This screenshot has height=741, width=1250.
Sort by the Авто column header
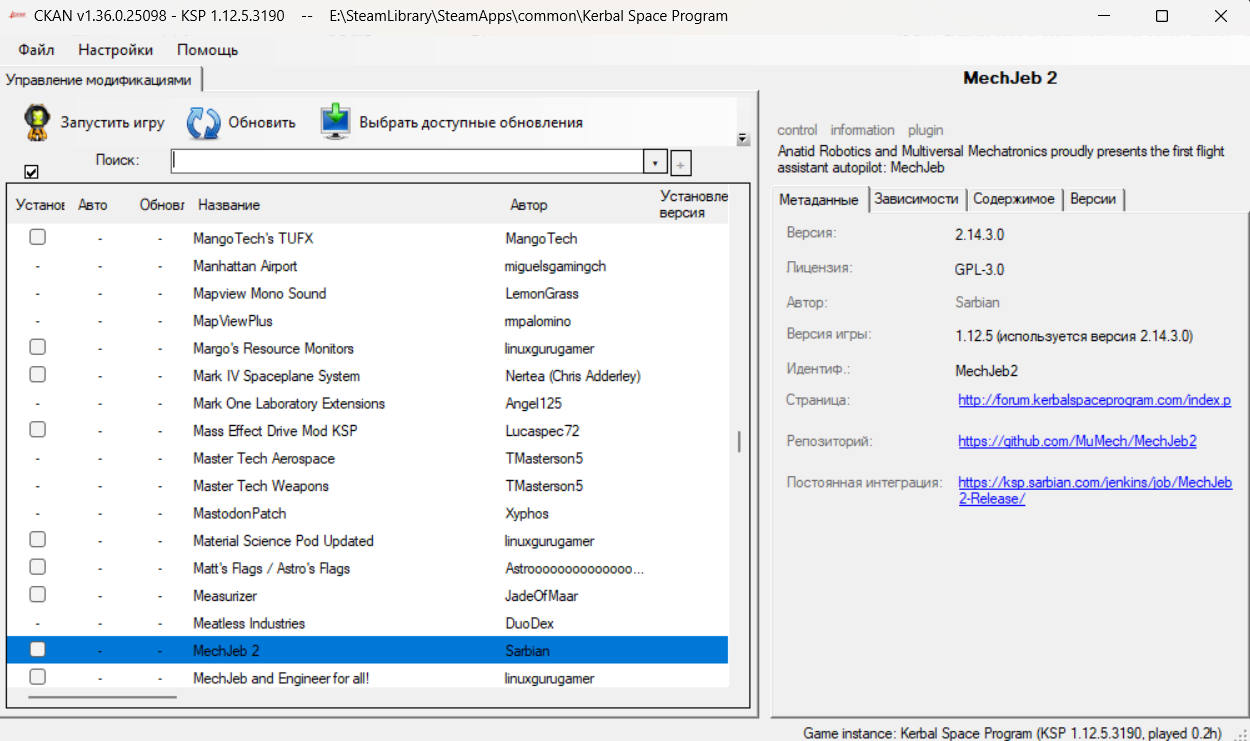coord(93,205)
